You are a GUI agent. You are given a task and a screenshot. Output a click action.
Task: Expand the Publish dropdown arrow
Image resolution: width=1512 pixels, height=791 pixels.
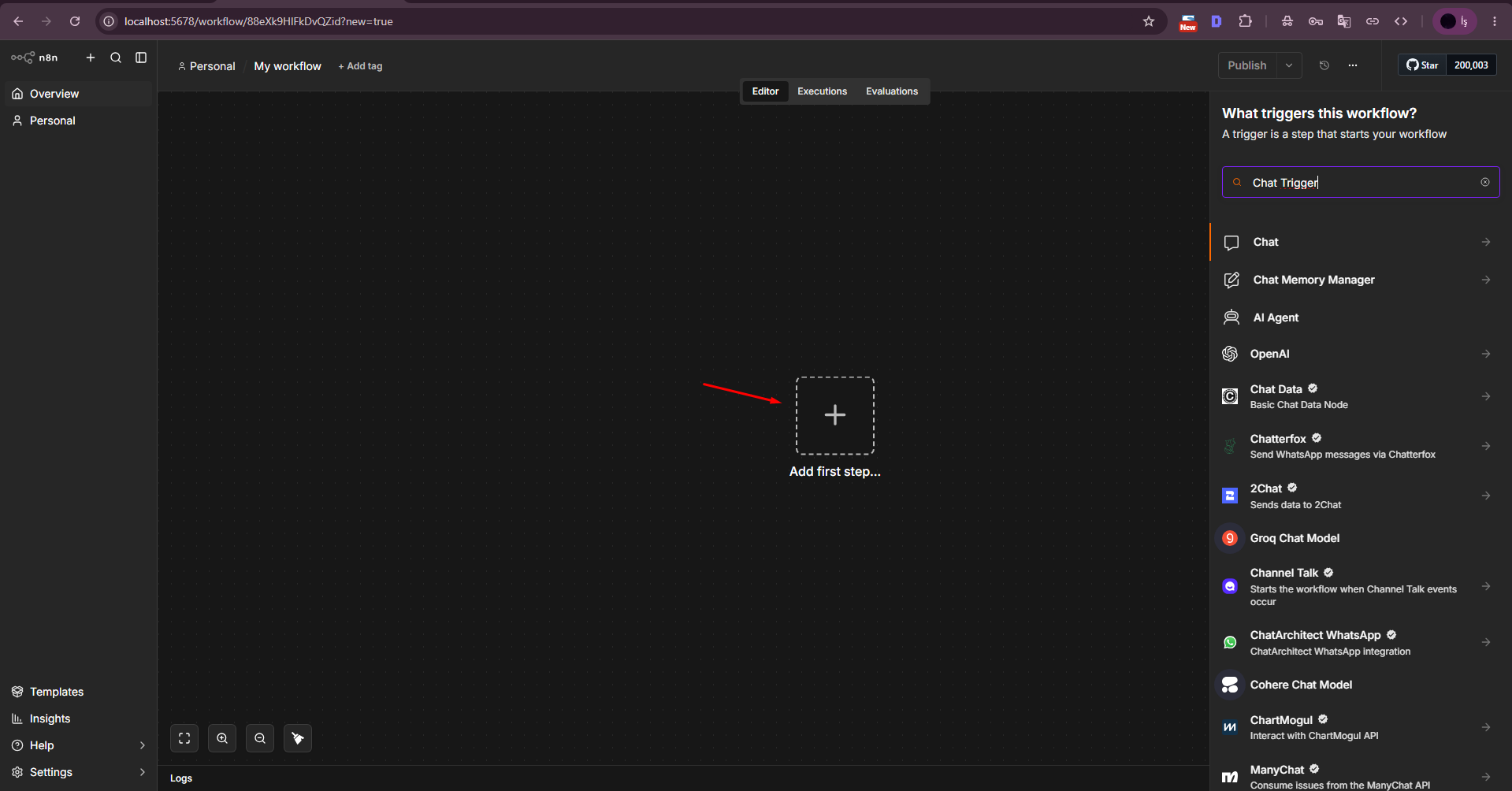click(x=1289, y=65)
